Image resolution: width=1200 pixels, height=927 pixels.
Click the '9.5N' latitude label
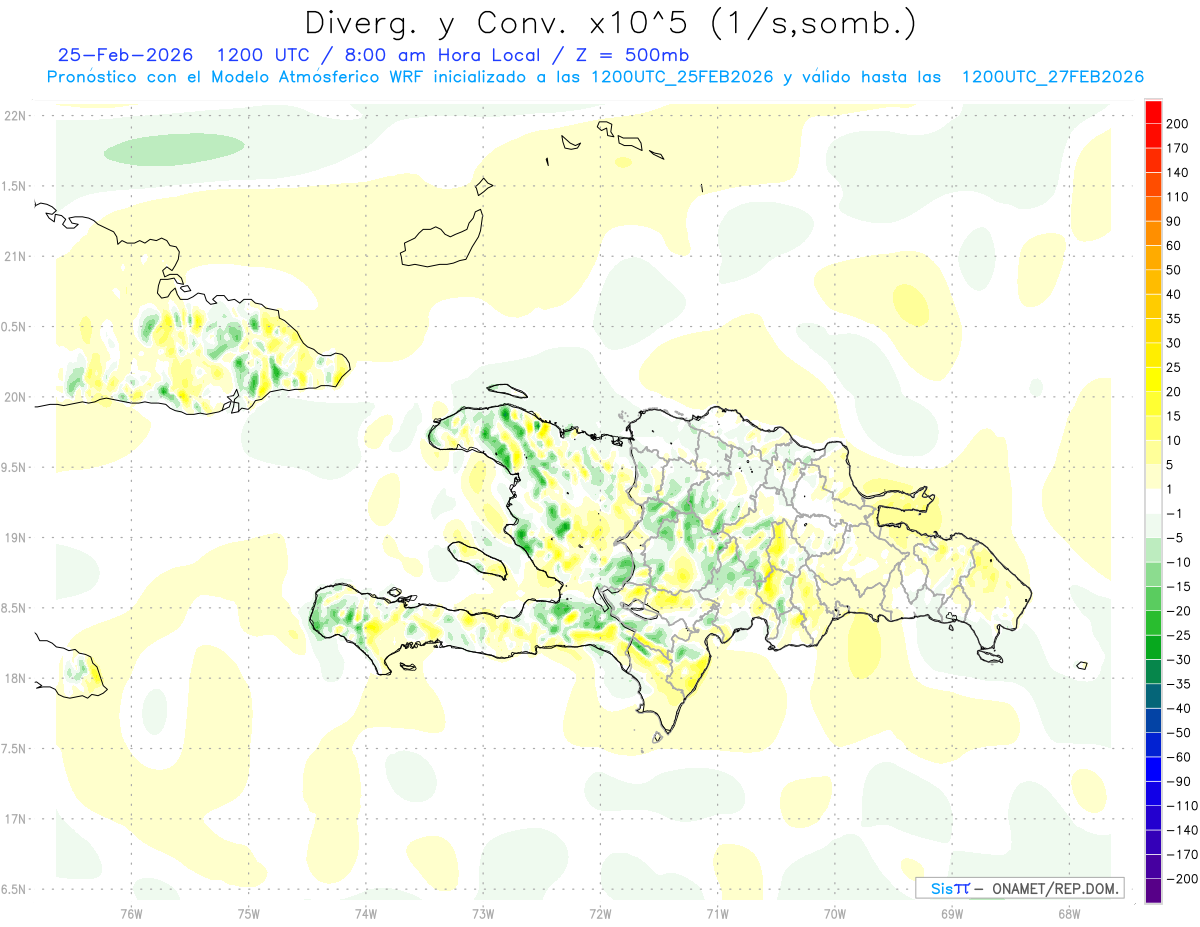coord(13,467)
